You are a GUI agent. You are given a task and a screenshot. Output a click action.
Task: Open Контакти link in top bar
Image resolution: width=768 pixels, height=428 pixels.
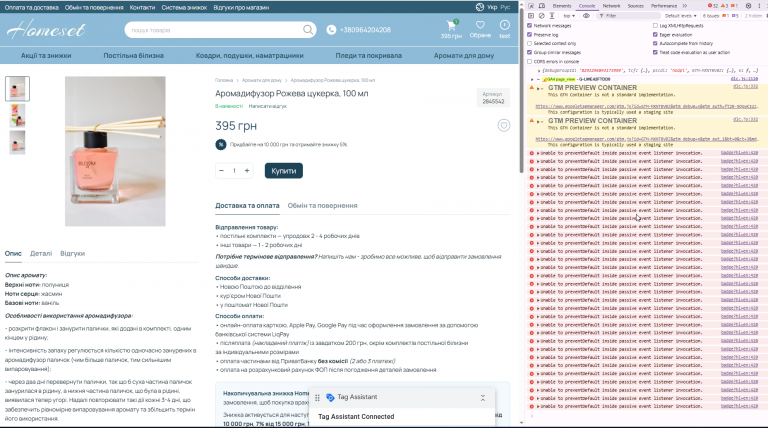[x=142, y=7]
